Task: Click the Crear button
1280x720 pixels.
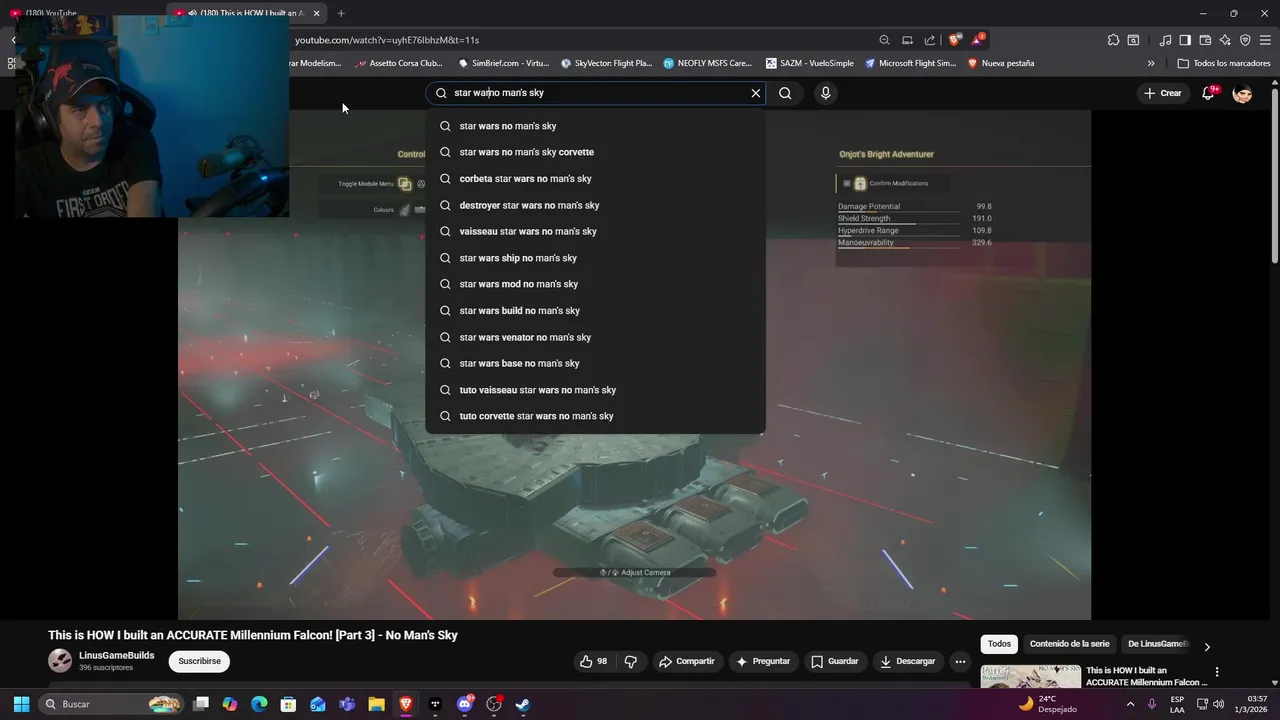Action: coord(1162,93)
